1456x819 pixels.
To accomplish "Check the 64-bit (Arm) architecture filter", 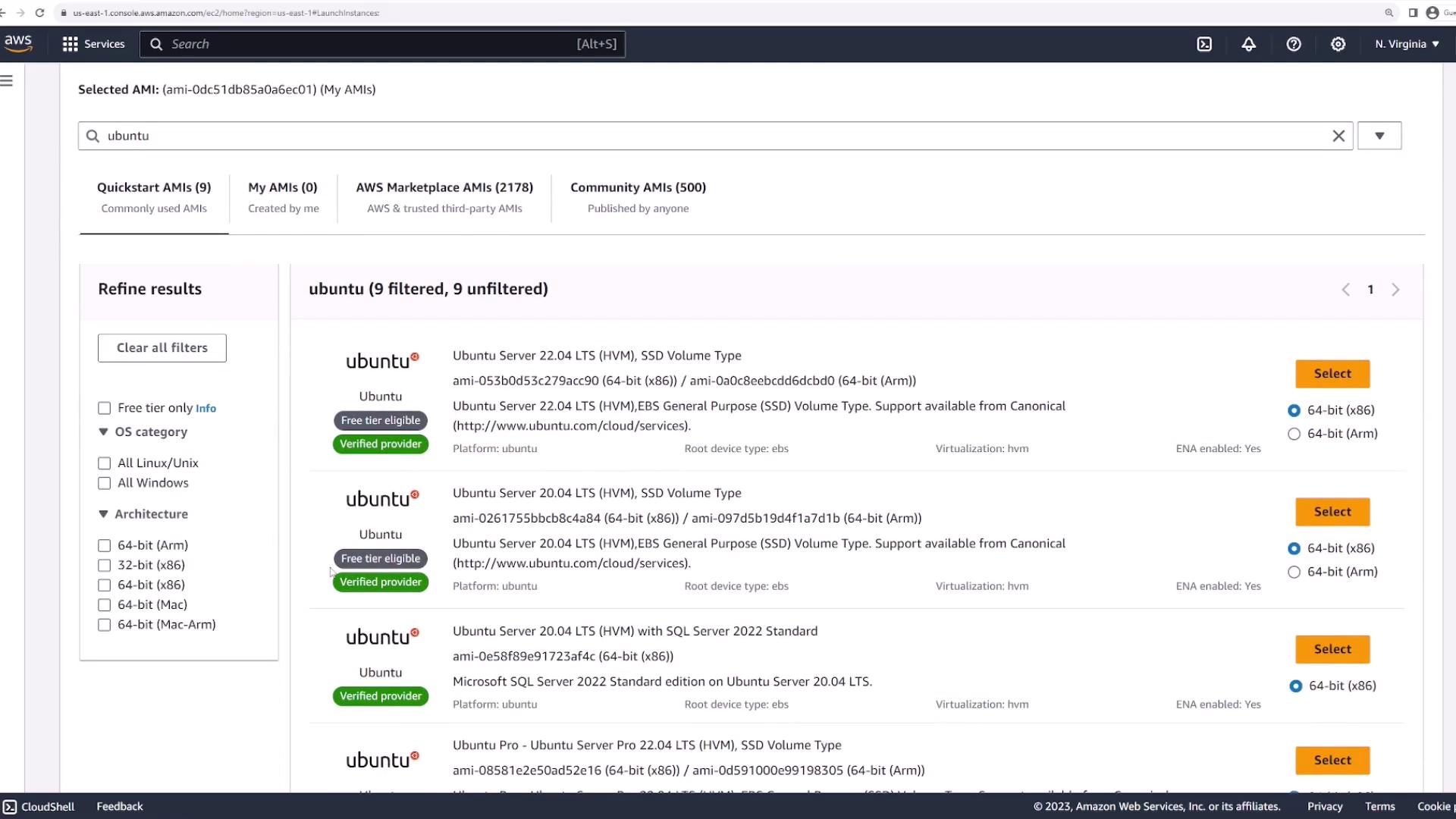I will point(105,545).
